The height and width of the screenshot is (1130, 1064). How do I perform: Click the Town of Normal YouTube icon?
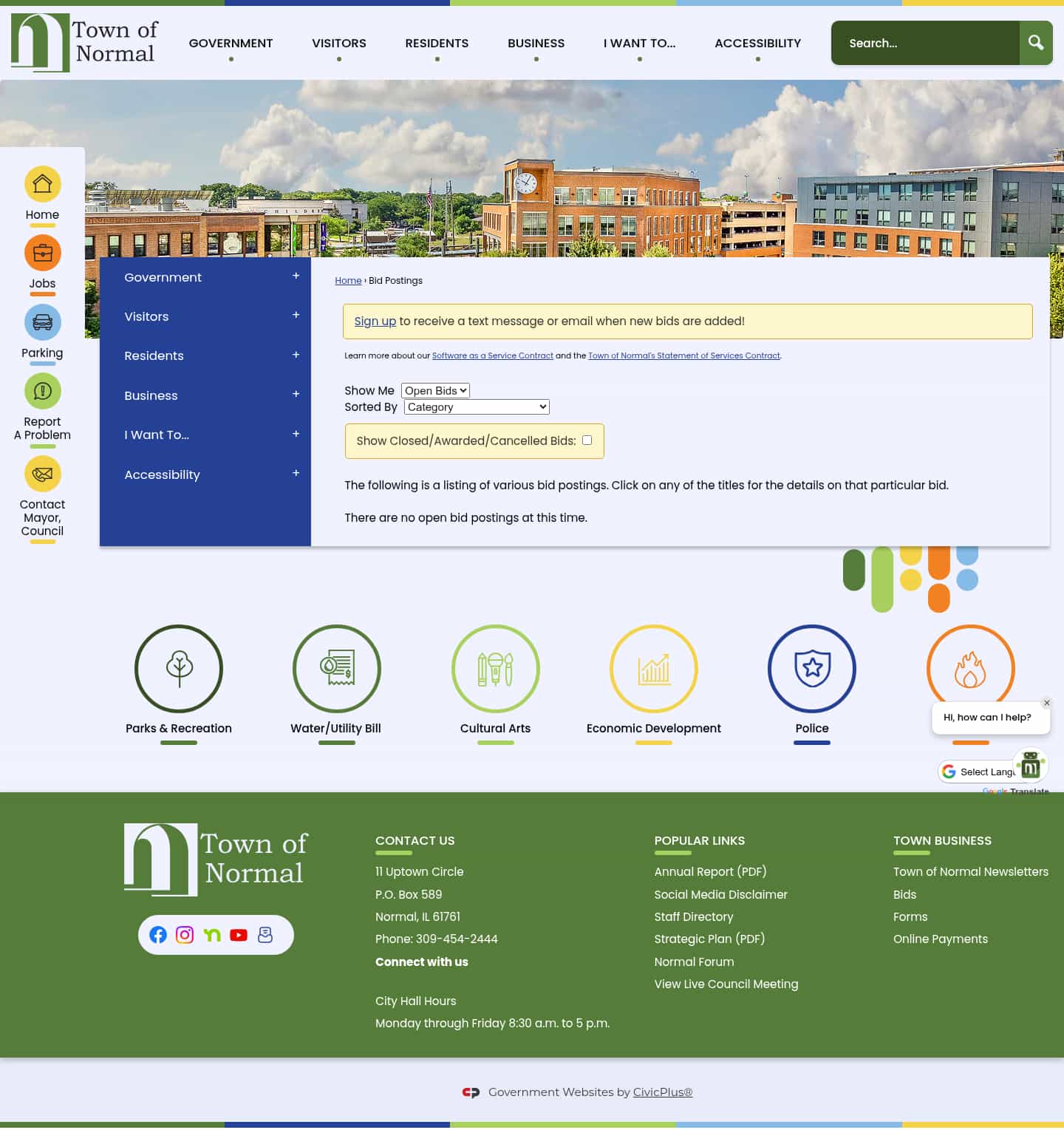click(239, 934)
